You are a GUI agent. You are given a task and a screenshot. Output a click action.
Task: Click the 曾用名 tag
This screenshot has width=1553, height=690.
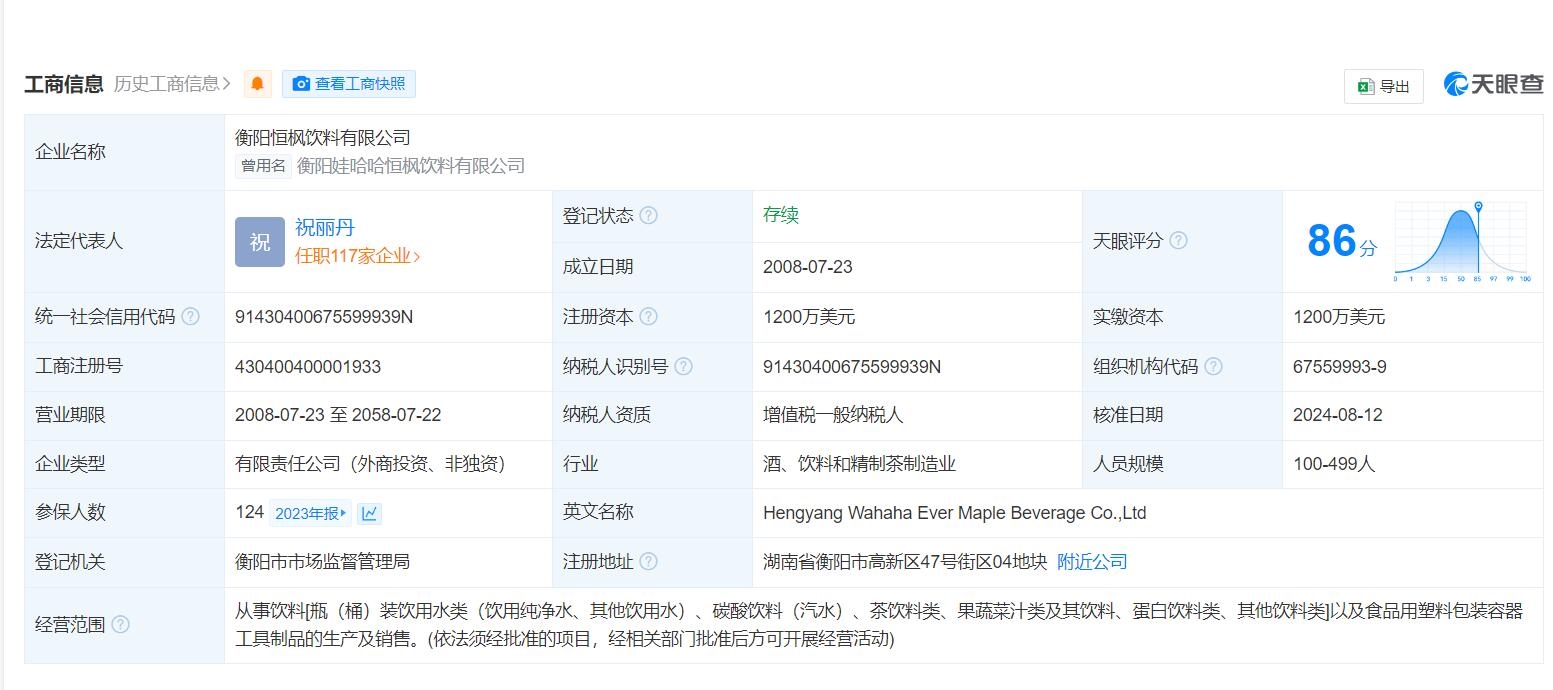(x=263, y=166)
